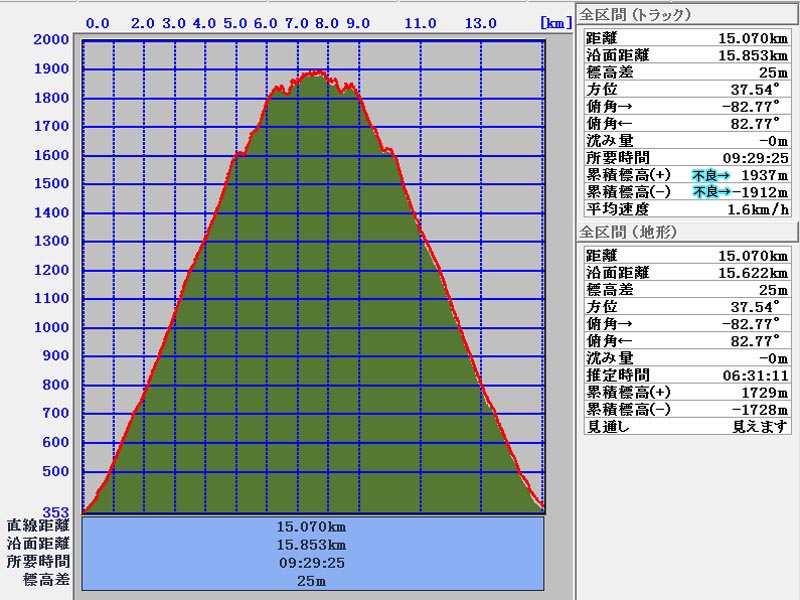Click the 1000 label on elevation axis
800x600 pixels.
point(52,327)
